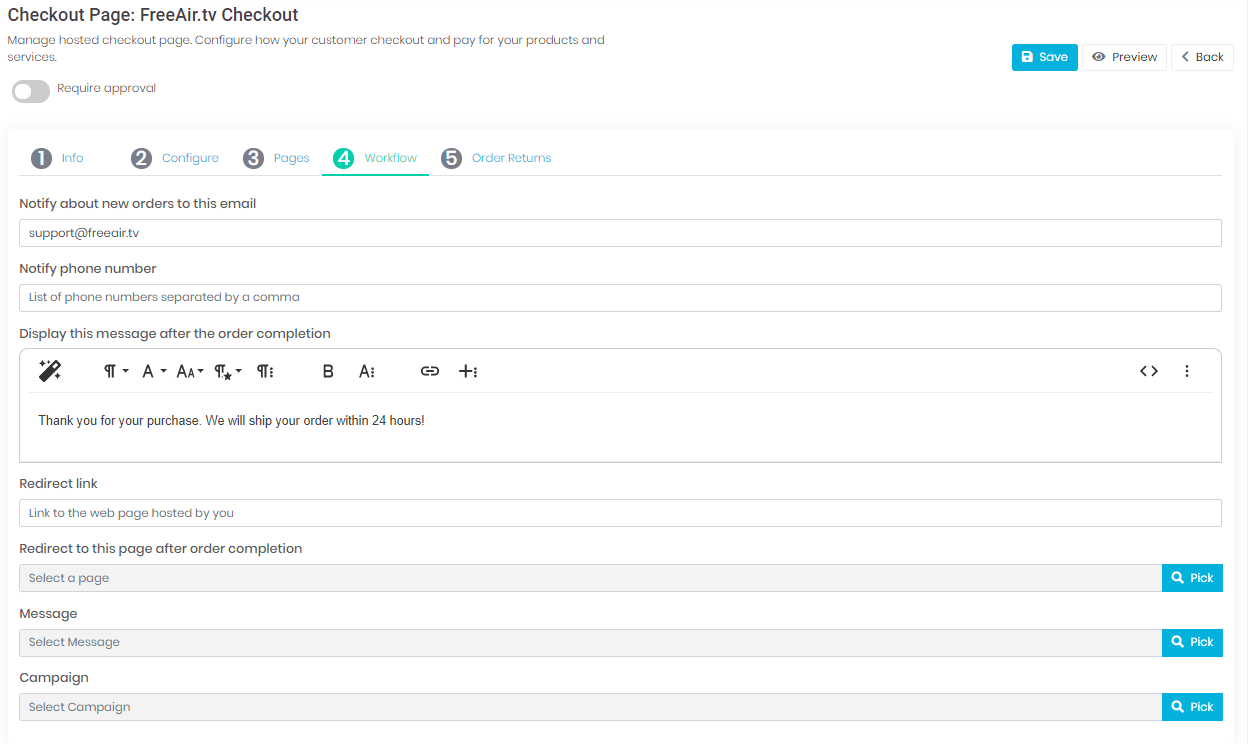Click the Redirect link input field

click(620, 513)
